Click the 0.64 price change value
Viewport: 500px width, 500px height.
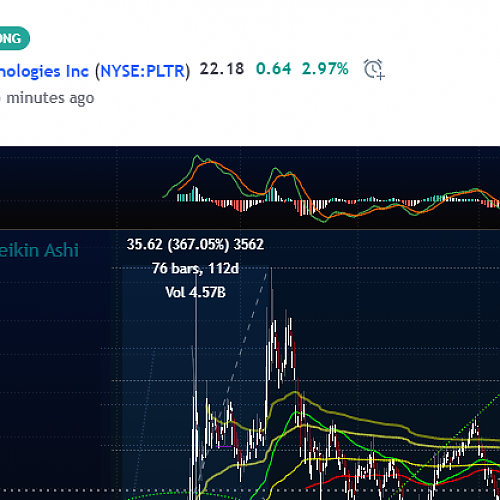(274, 69)
